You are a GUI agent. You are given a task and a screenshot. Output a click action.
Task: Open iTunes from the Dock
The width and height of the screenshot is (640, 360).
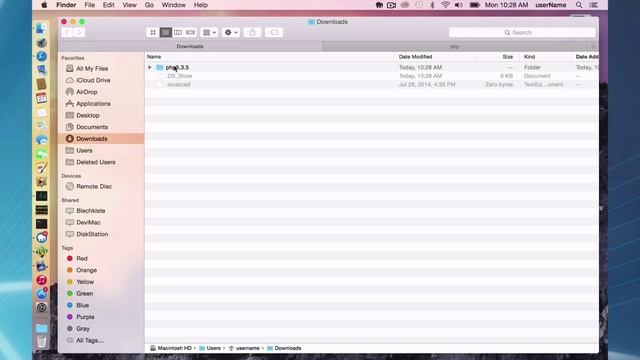coord(41,280)
